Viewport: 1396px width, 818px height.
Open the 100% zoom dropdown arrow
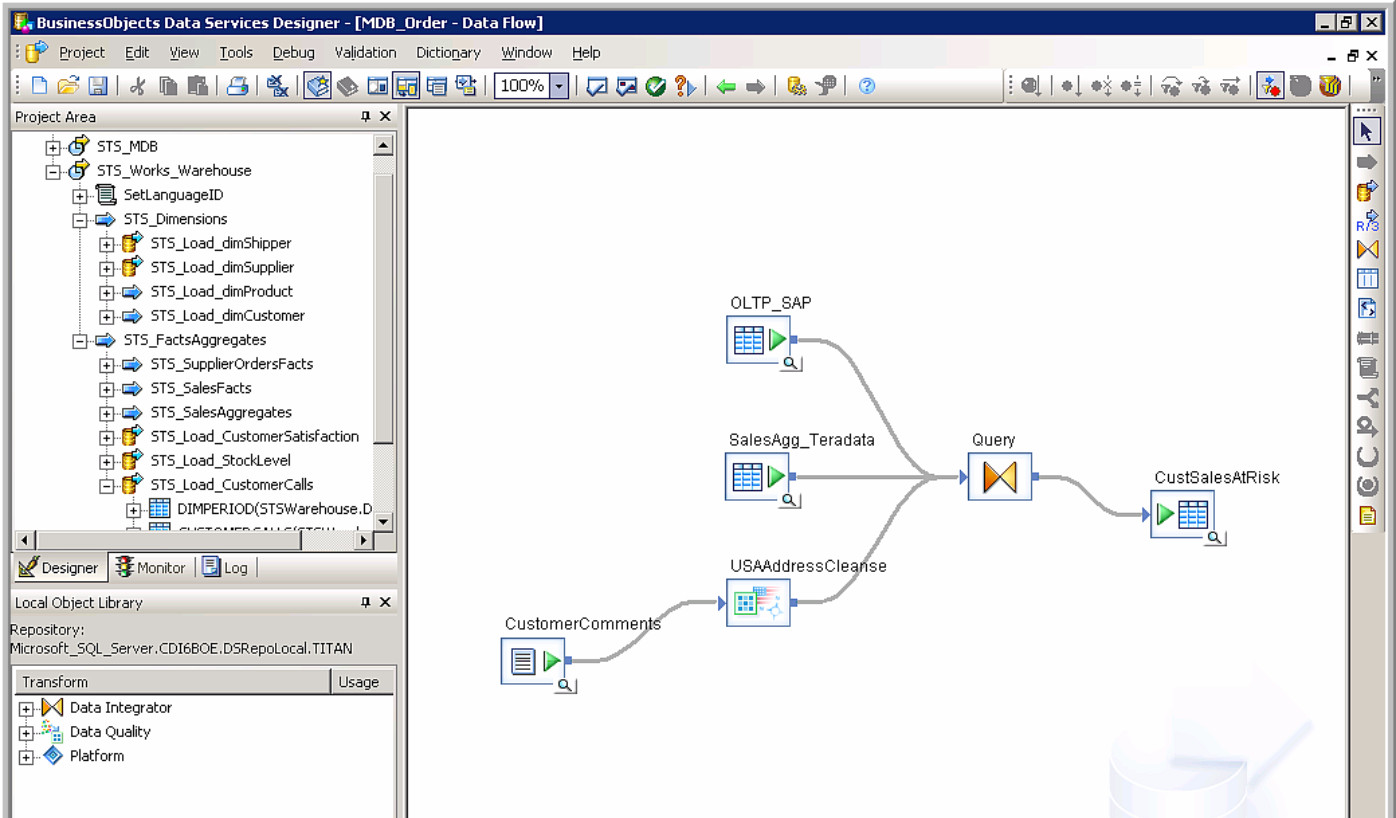559,86
